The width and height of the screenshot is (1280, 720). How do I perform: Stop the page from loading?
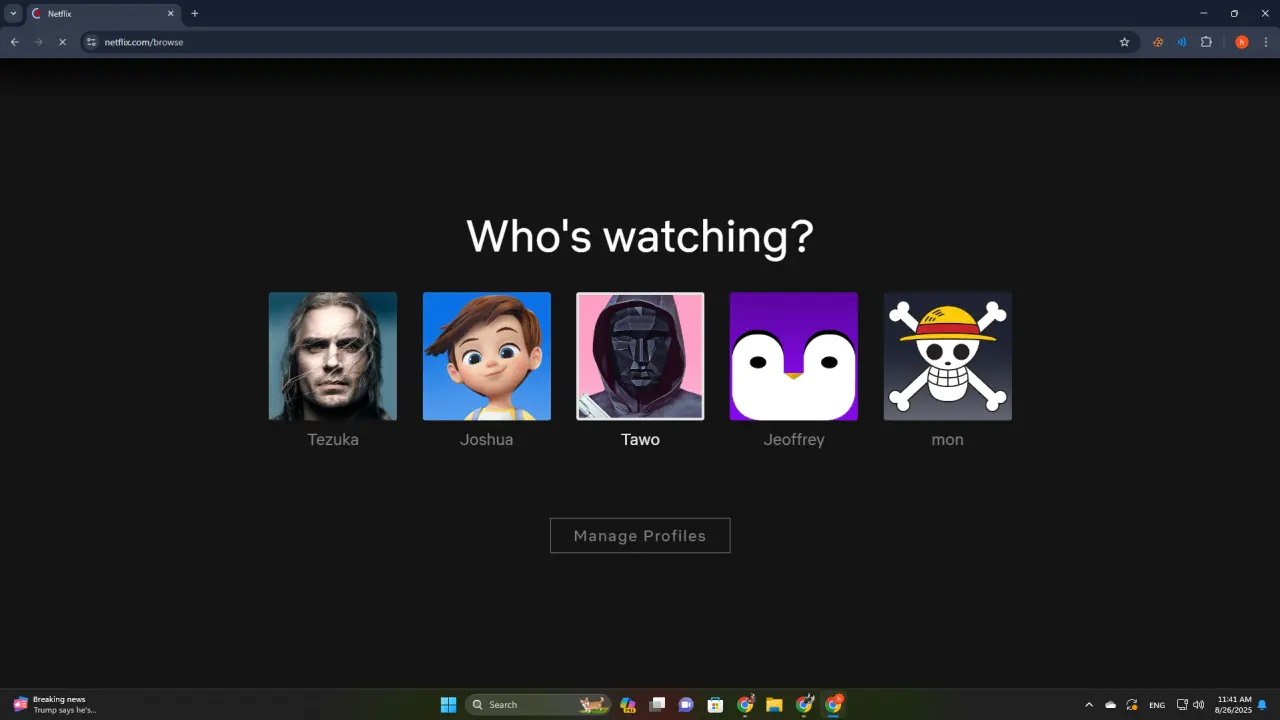[x=62, y=42]
